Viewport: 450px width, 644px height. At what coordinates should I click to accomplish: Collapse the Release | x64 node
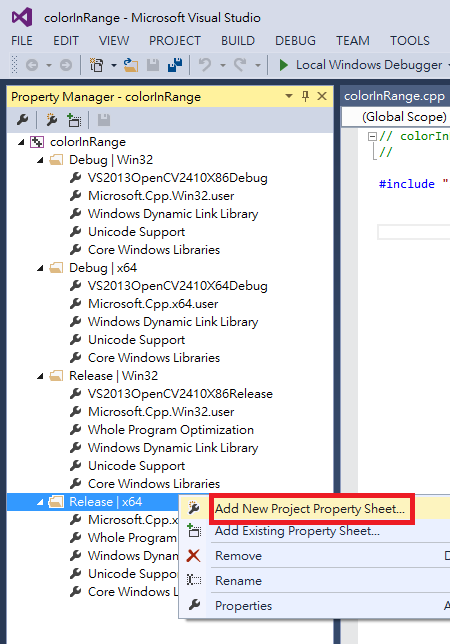(40, 502)
